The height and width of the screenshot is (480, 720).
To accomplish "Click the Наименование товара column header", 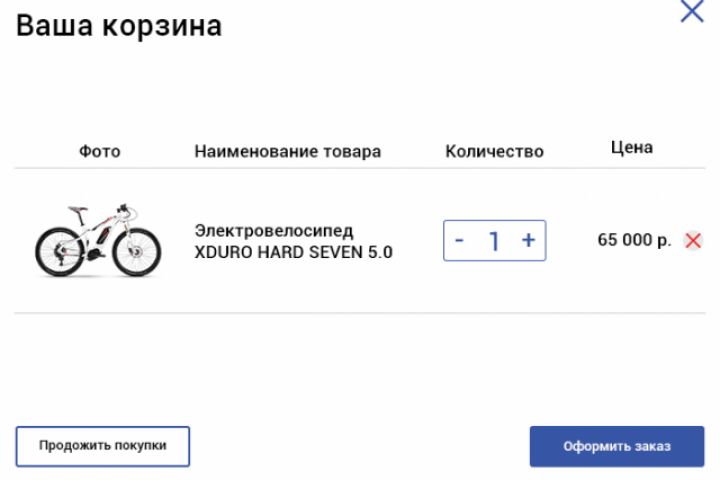I will click(287, 152).
